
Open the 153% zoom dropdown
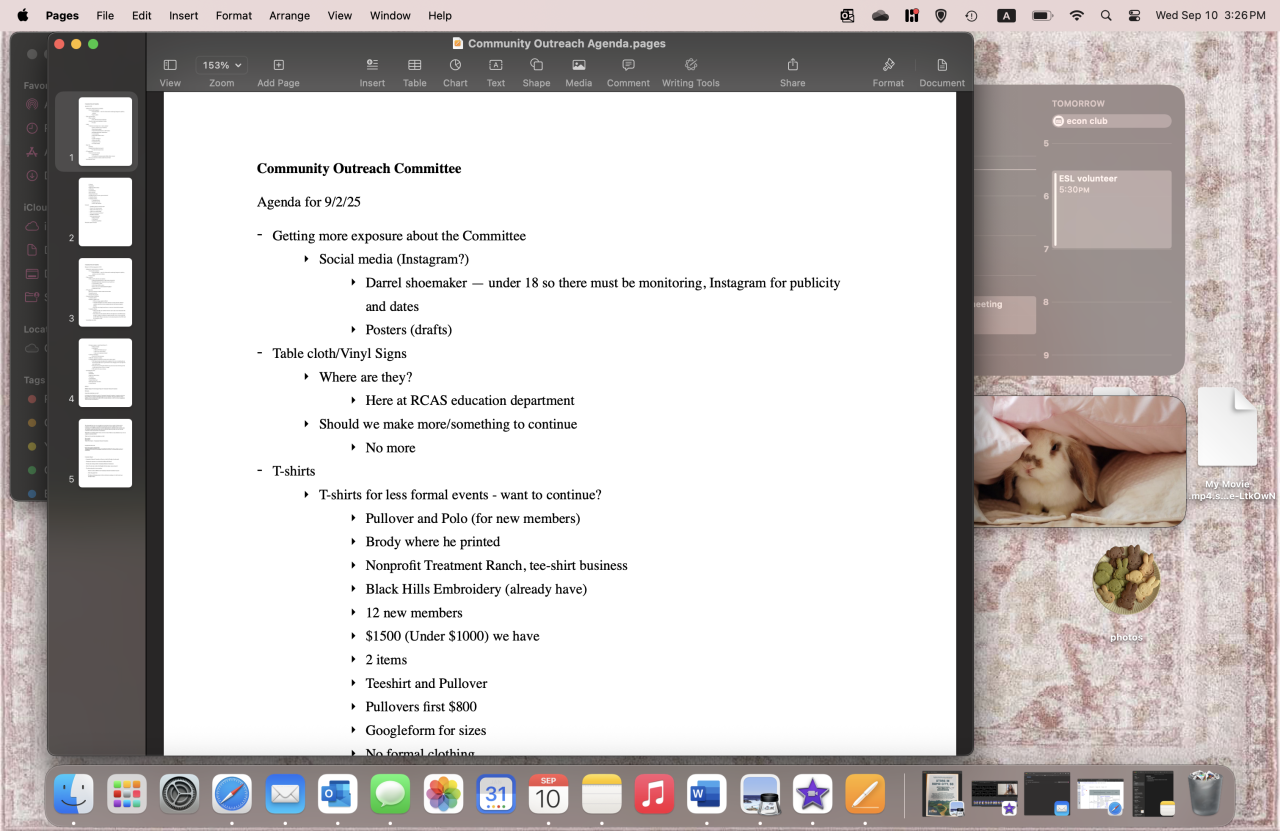222,65
